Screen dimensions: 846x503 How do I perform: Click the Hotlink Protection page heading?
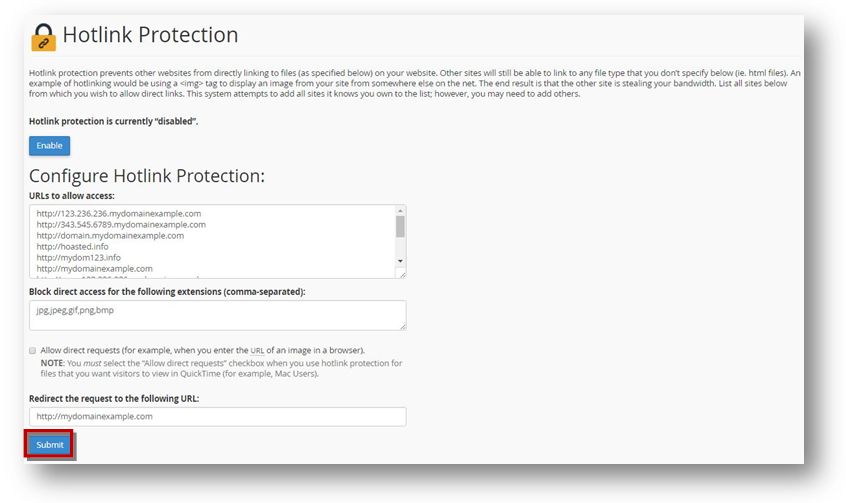tap(150, 35)
